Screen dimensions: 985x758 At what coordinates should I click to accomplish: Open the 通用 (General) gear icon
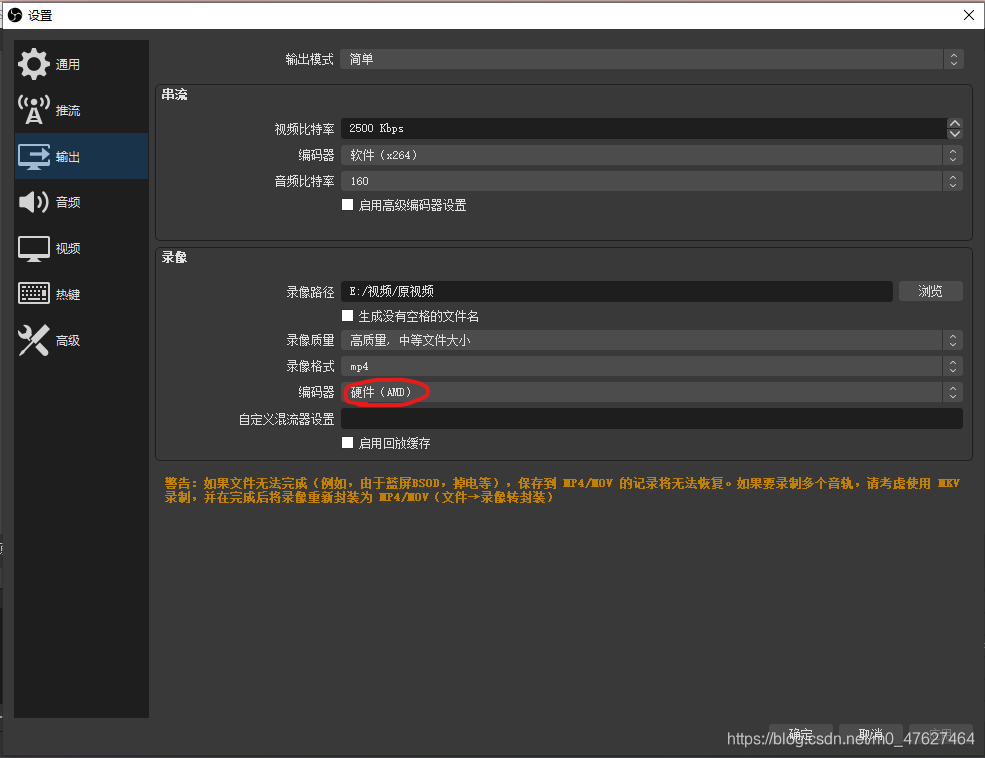33,64
